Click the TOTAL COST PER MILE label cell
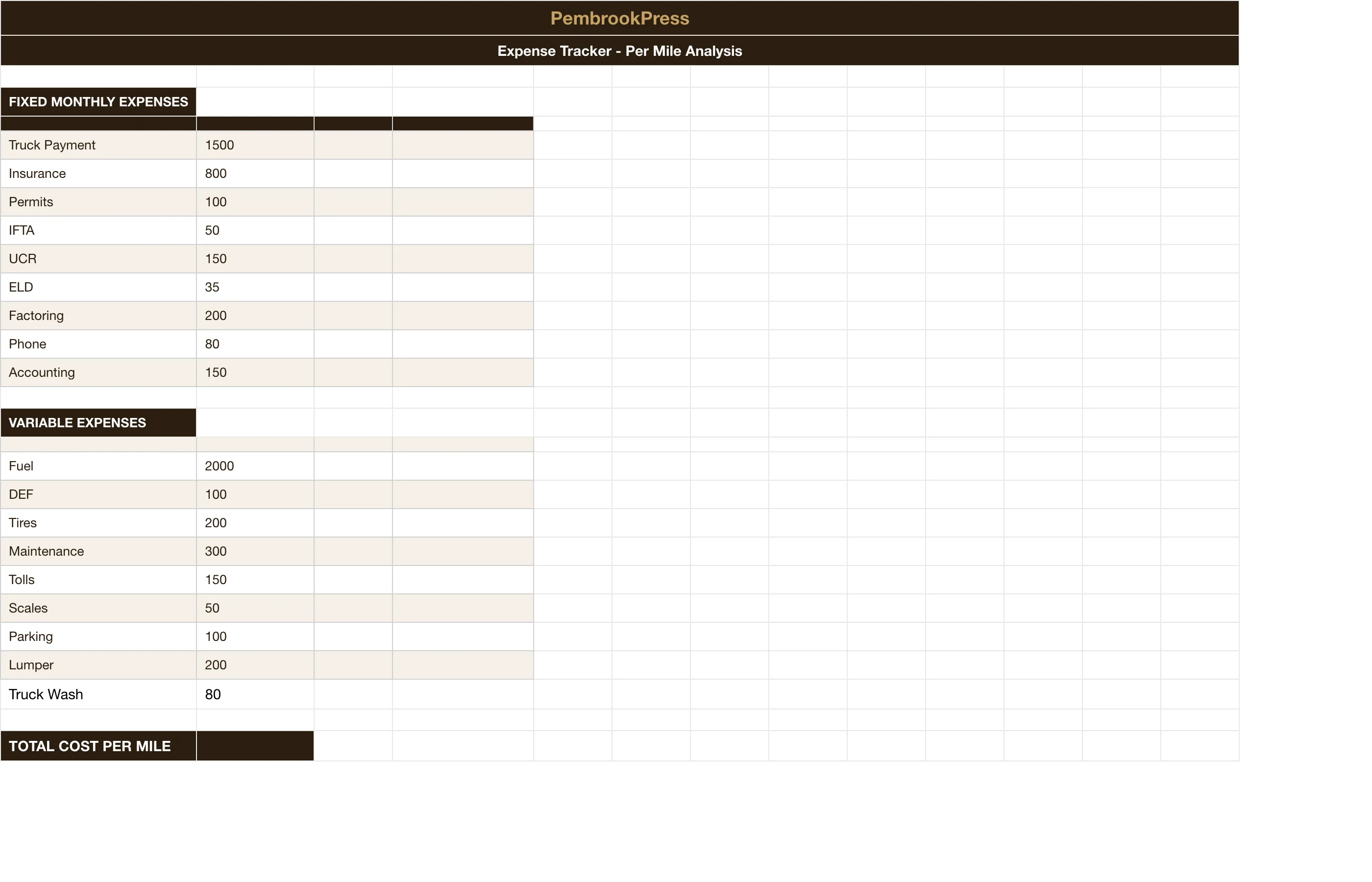The image size is (1372, 882). [x=98, y=746]
